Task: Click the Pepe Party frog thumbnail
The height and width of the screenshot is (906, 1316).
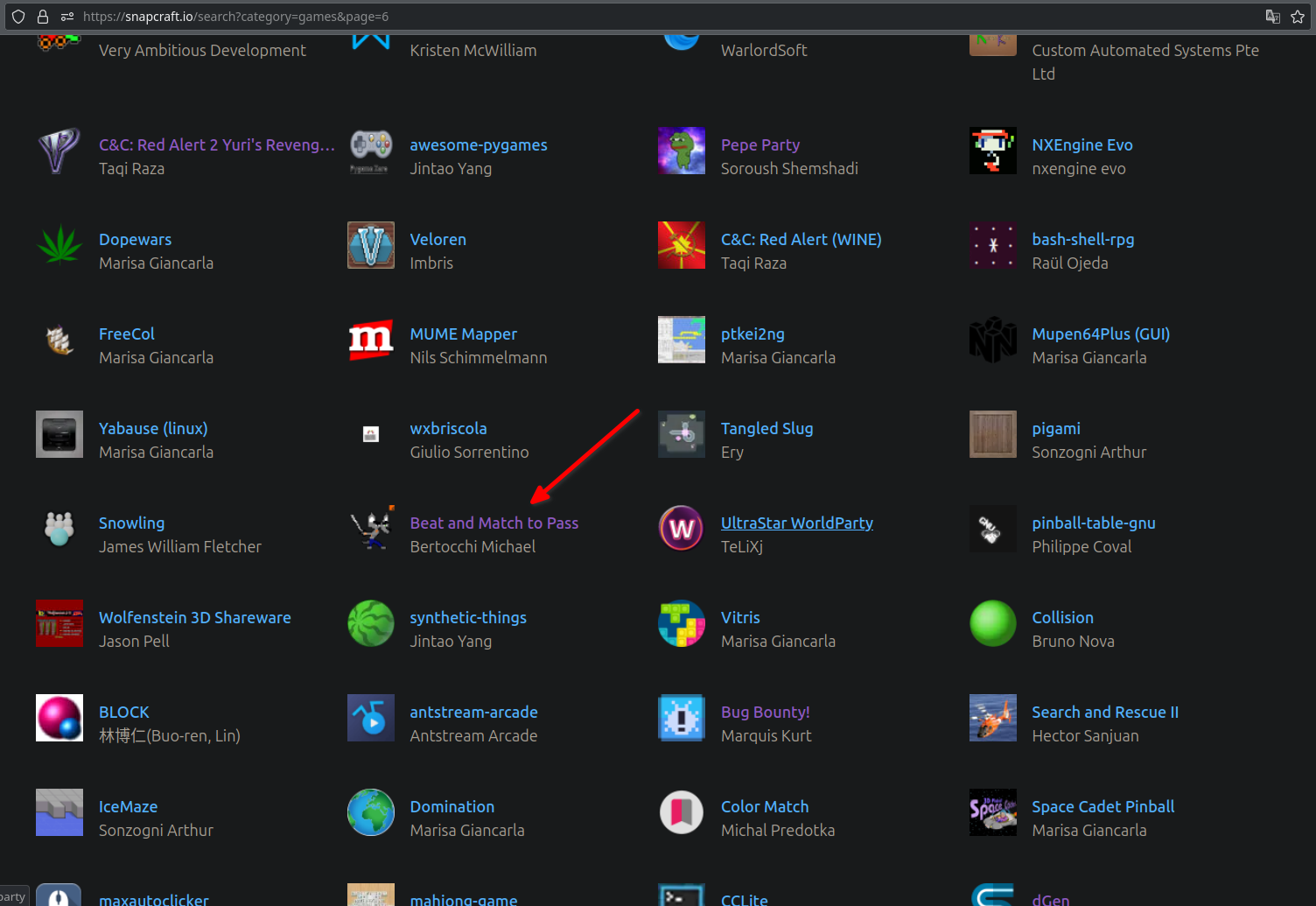Action: coord(681,151)
